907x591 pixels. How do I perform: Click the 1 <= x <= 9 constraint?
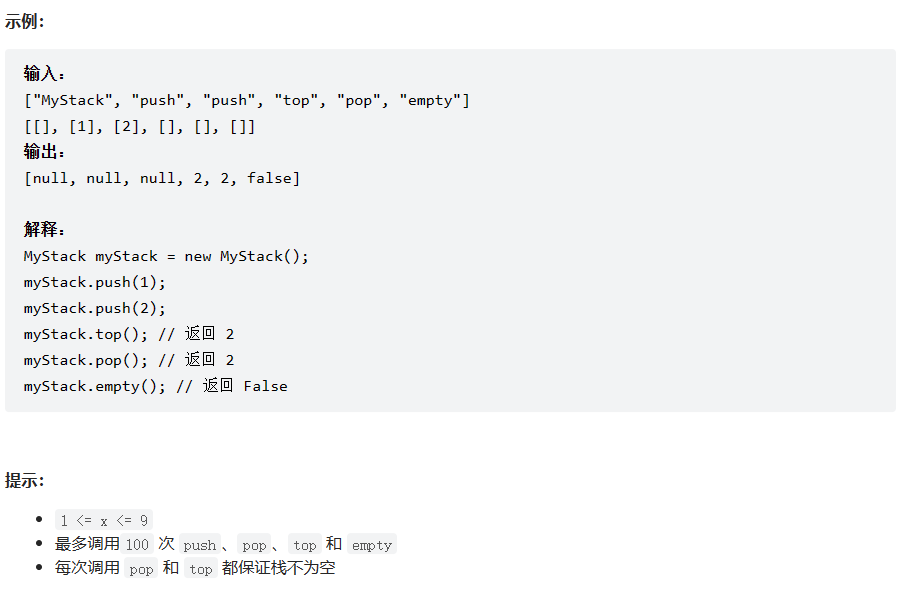pos(104,520)
